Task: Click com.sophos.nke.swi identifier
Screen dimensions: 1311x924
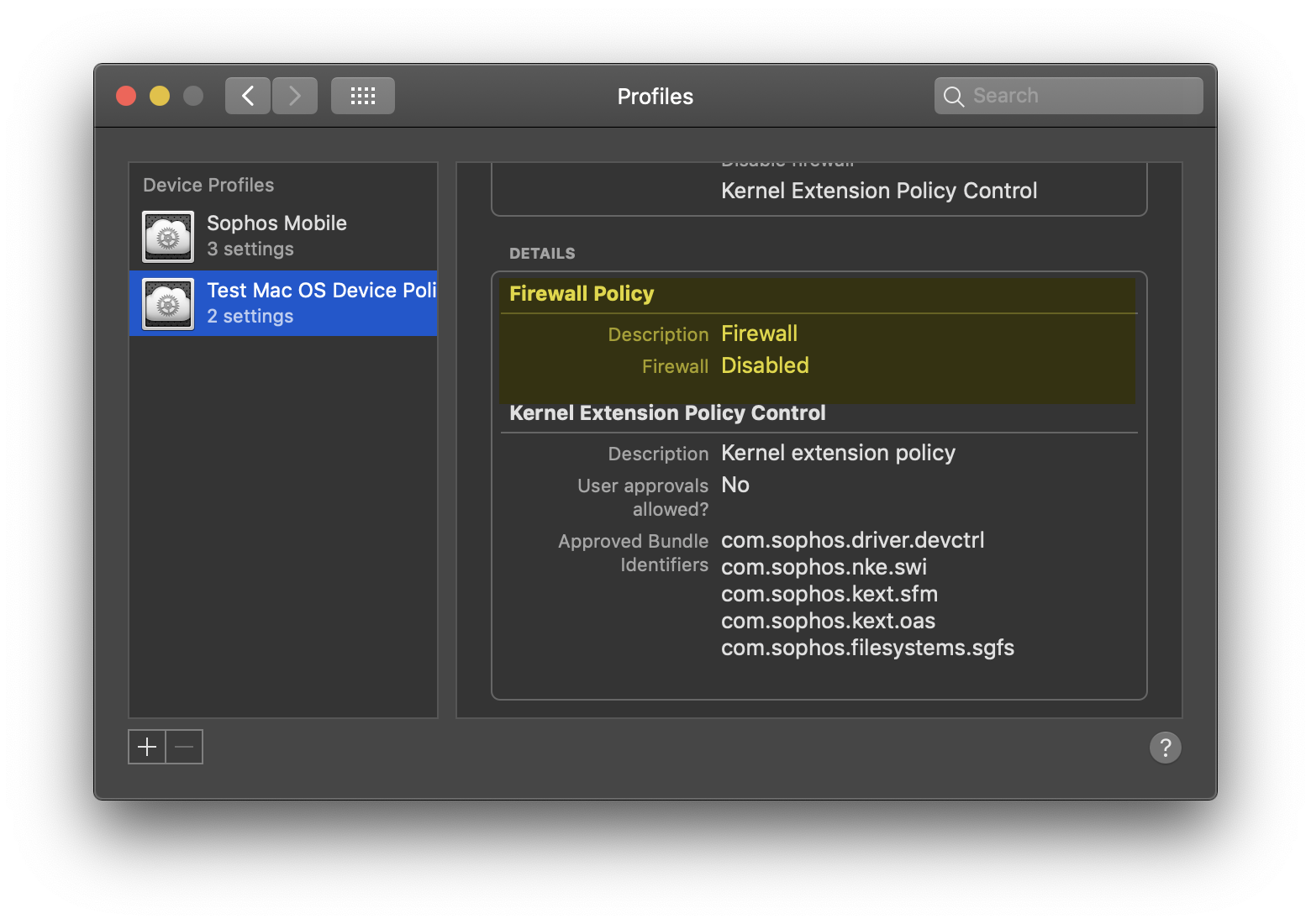Action: (824, 567)
